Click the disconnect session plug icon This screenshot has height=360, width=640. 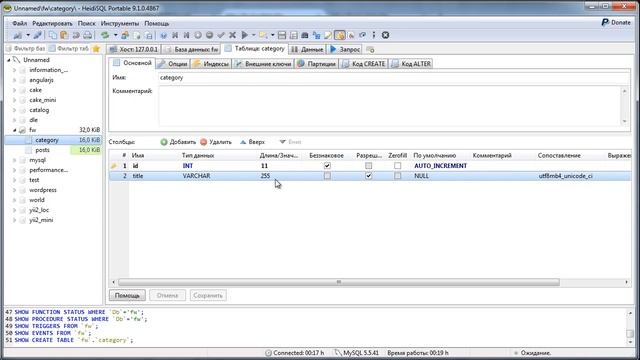coord(37,36)
